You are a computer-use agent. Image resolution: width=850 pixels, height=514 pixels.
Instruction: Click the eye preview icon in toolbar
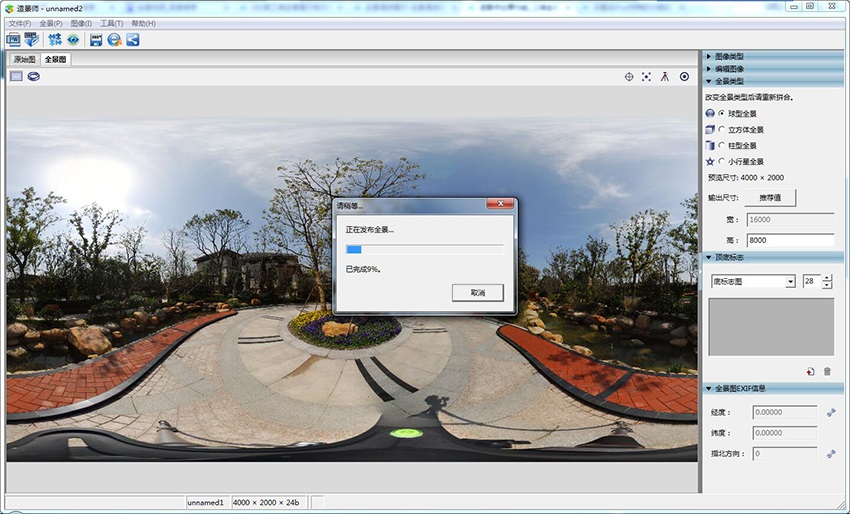(73, 40)
